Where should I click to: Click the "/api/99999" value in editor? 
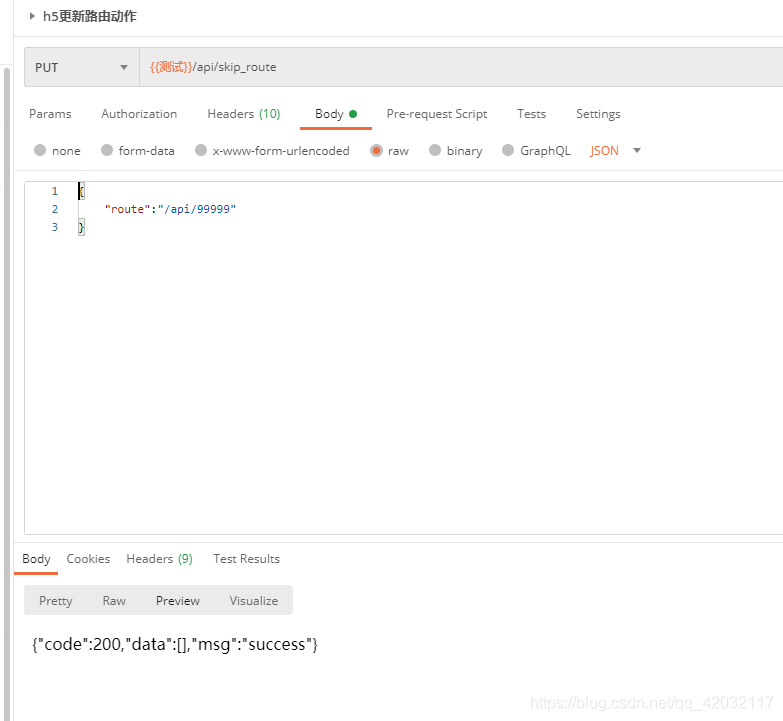(197, 209)
